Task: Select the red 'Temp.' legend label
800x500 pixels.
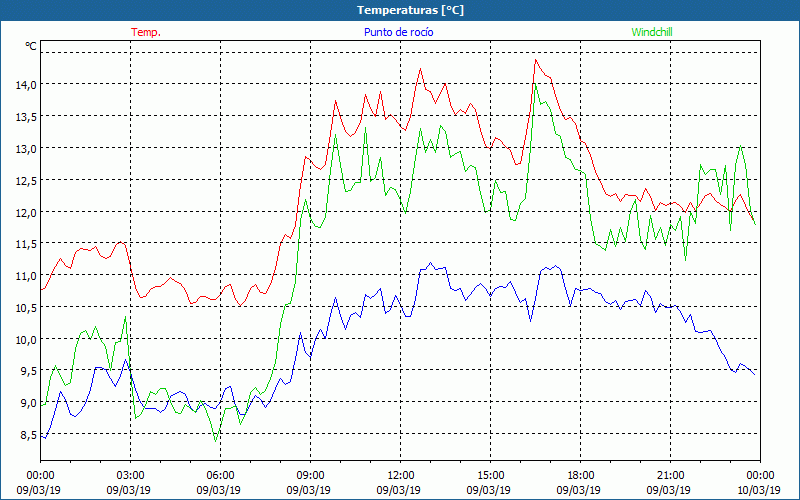Action: (146, 32)
